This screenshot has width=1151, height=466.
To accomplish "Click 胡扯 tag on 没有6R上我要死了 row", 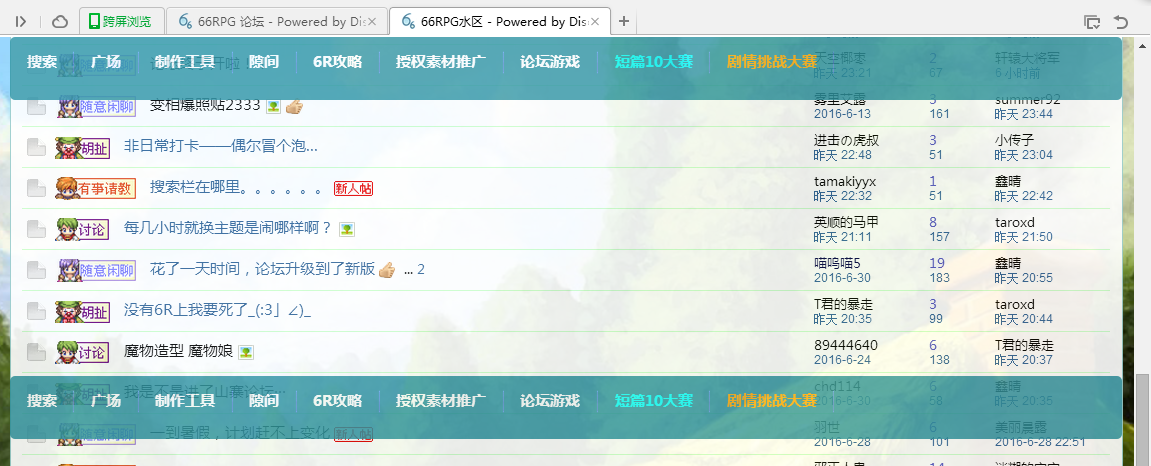I will coord(83,311).
